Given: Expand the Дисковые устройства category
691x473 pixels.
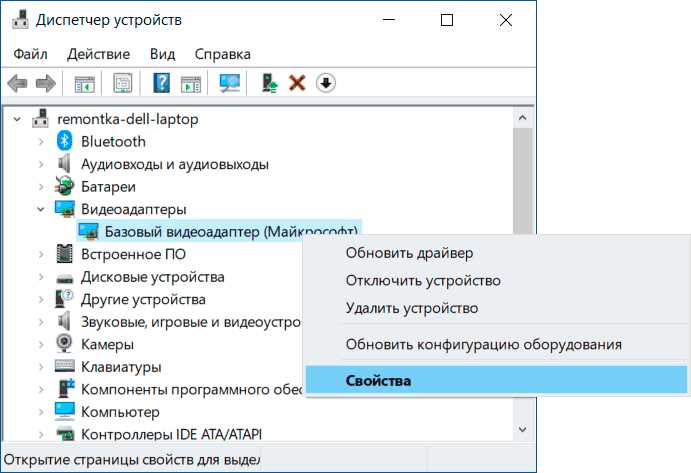Looking at the screenshot, I should click(x=41, y=277).
